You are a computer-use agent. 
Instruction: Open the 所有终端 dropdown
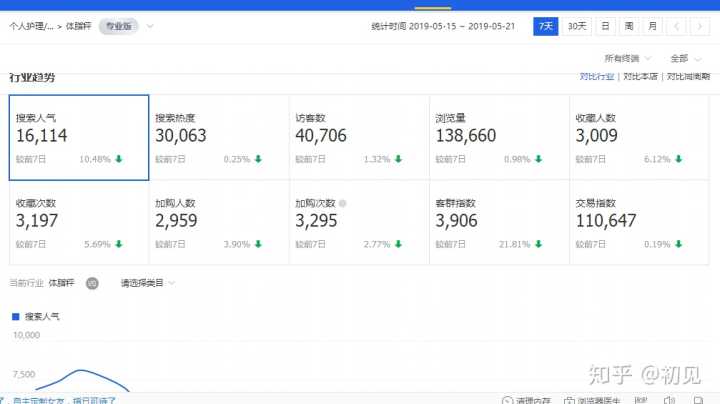pyautogui.click(x=628, y=59)
